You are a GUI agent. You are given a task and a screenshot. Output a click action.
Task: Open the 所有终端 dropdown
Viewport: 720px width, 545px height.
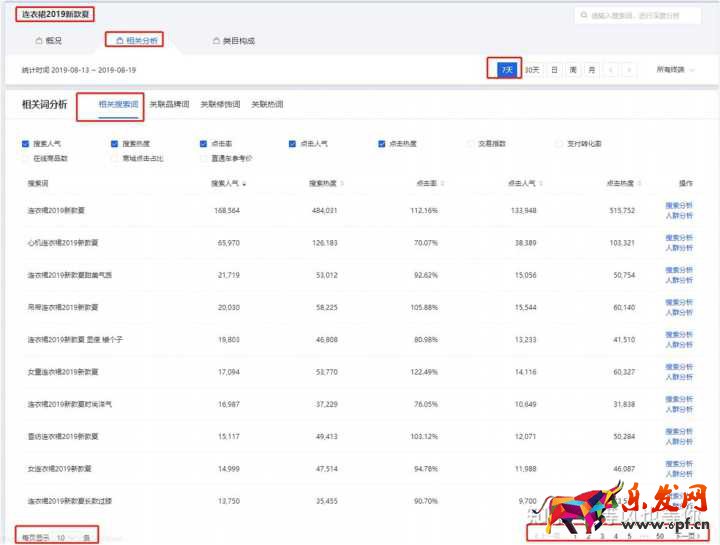pyautogui.click(x=675, y=70)
